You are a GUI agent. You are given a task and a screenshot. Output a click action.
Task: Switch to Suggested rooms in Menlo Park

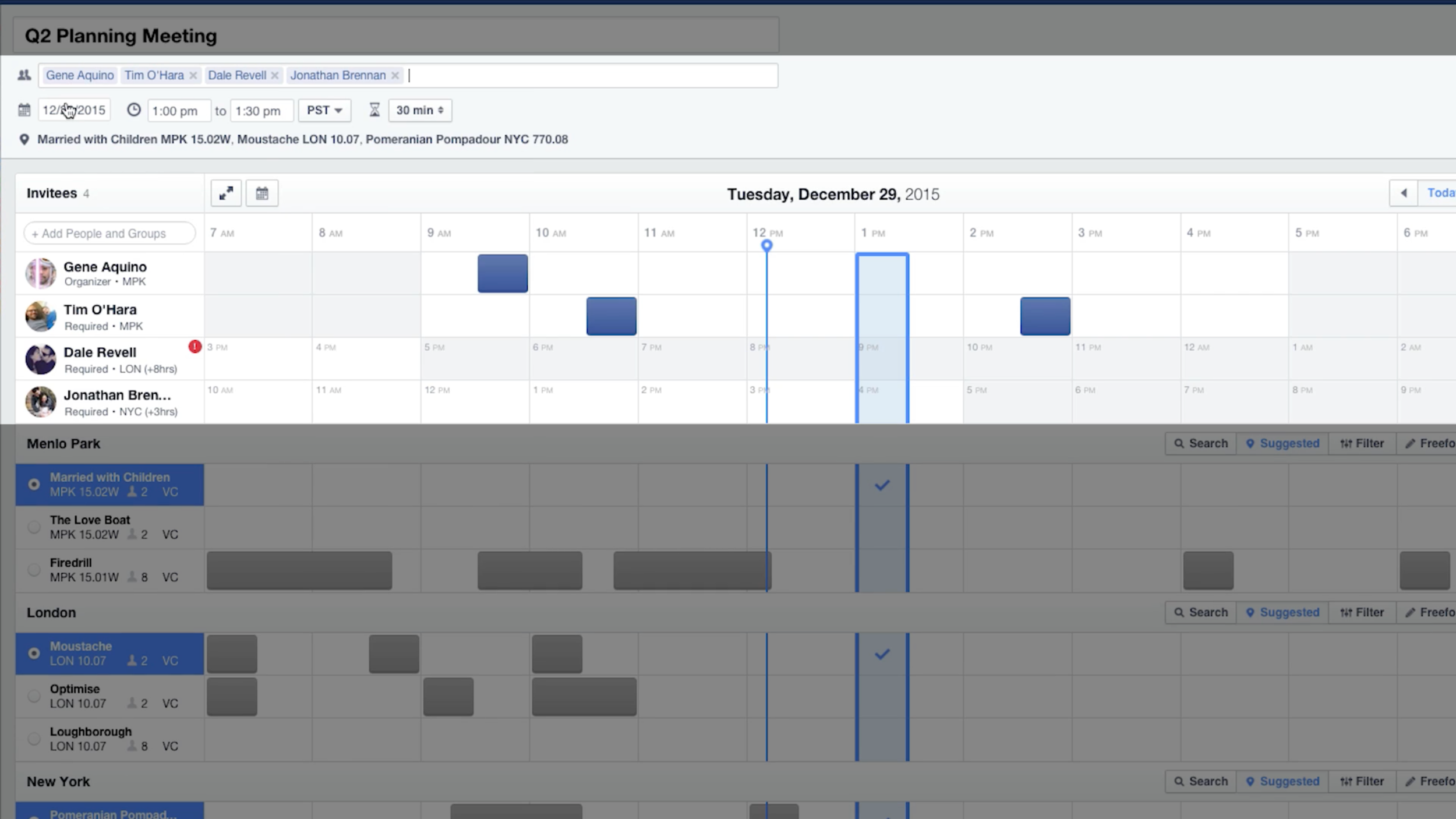point(1282,443)
